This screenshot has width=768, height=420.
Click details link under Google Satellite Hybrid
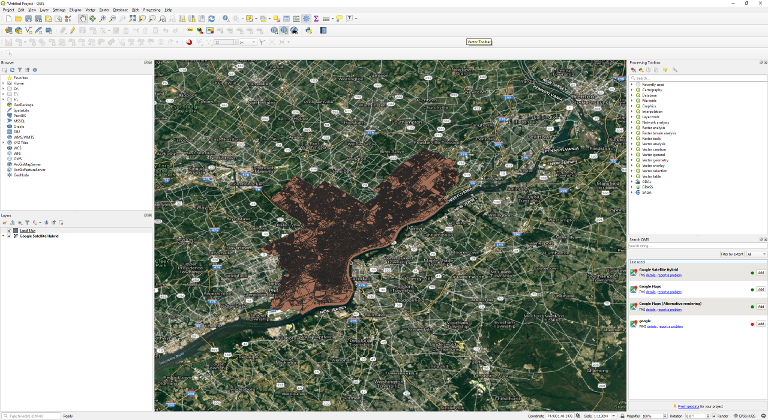click(x=649, y=275)
